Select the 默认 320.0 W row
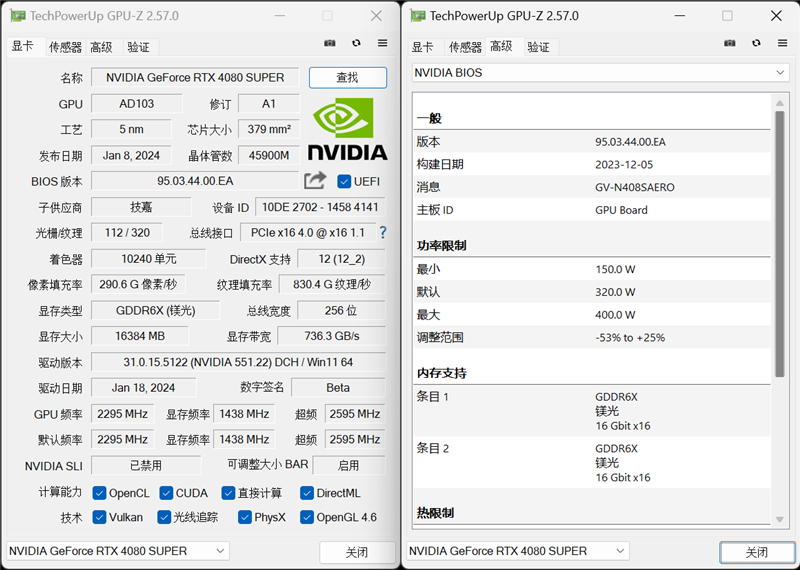Viewport: 800px width, 570px height. tap(592, 292)
